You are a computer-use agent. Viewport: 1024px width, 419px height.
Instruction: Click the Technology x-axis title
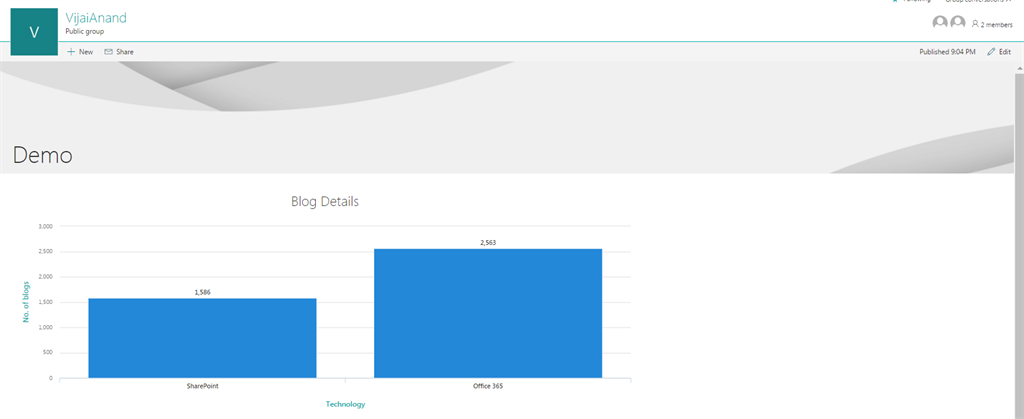(x=345, y=405)
